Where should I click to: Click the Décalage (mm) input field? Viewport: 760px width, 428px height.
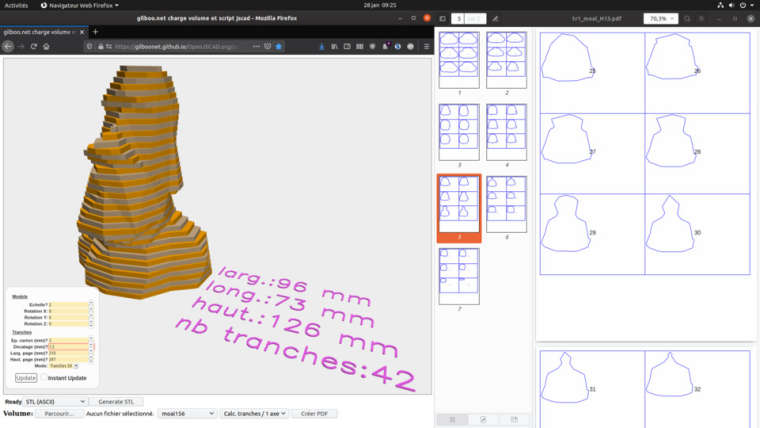point(68,347)
